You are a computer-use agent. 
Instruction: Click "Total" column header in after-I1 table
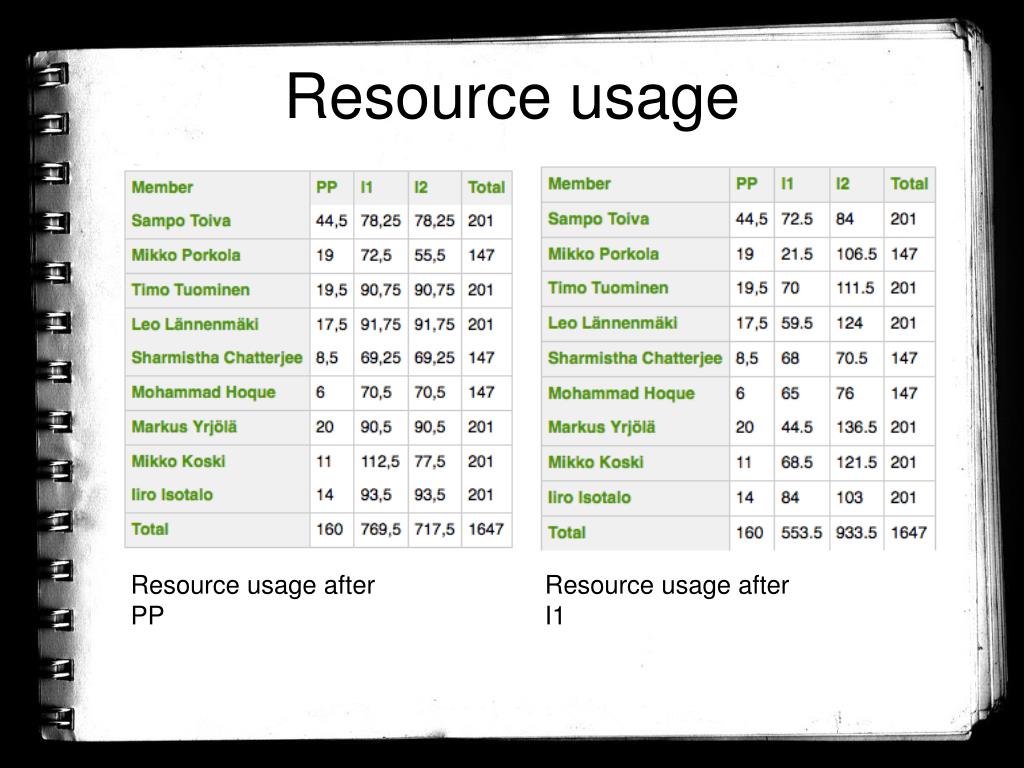(909, 184)
